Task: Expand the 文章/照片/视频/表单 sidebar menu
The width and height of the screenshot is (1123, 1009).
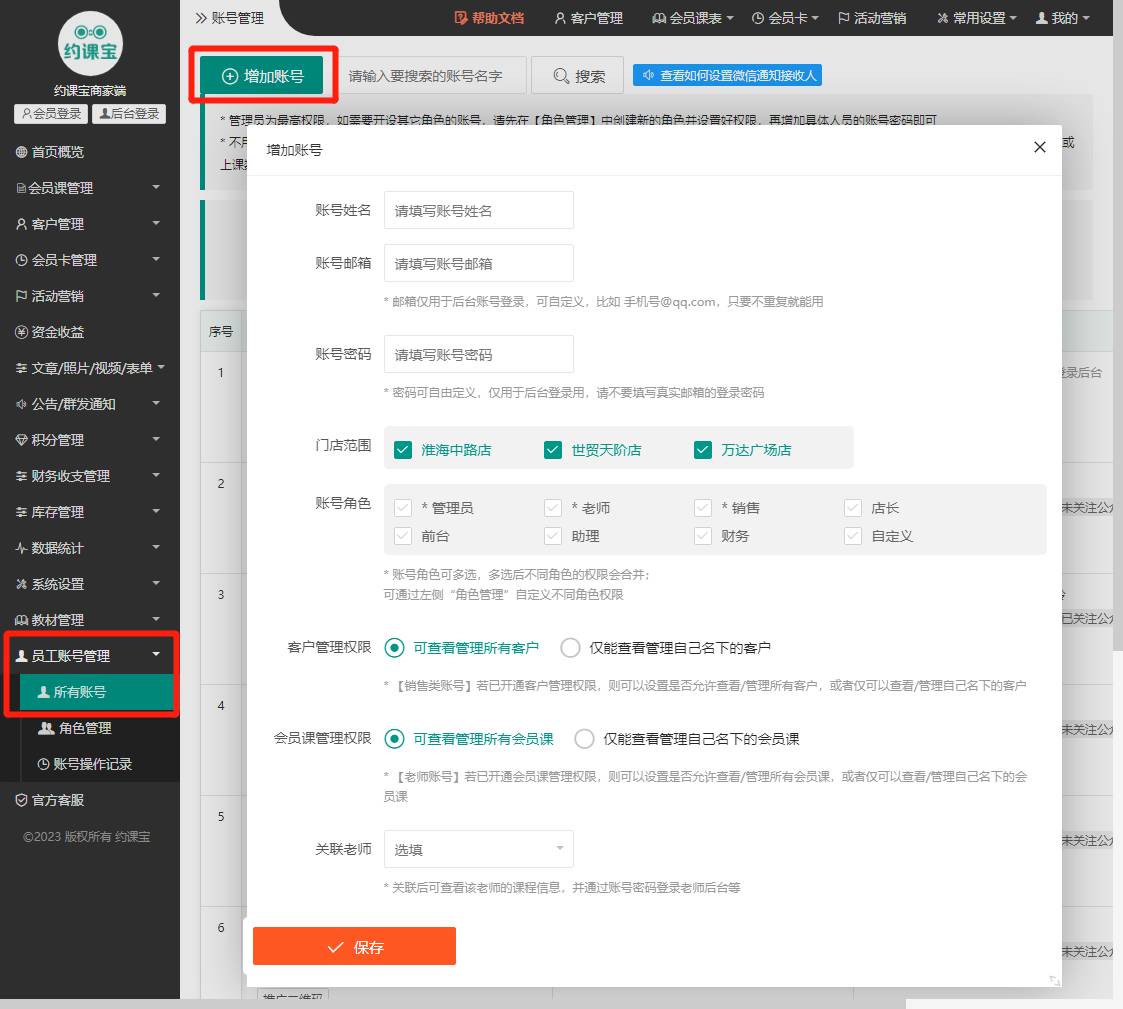Action: [161, 367]
